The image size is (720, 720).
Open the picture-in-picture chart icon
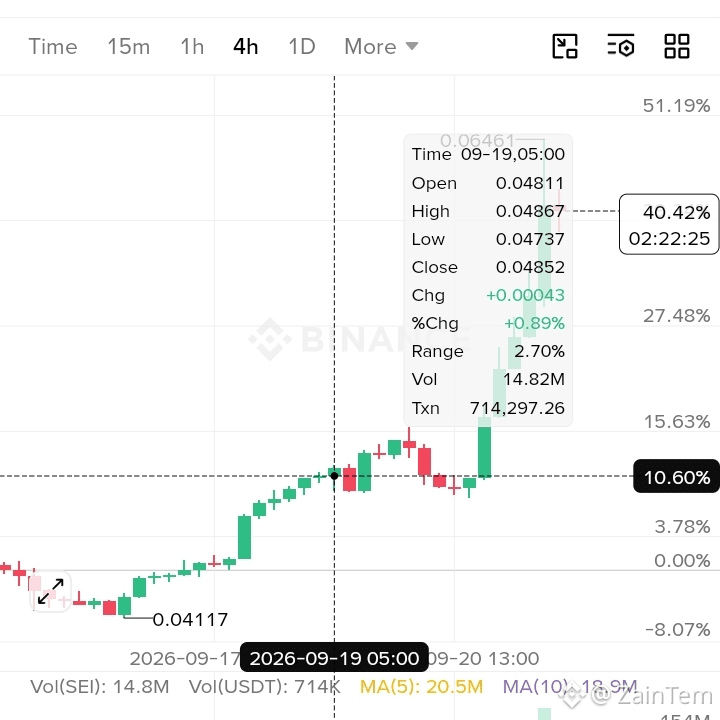(x=564, y=46)
